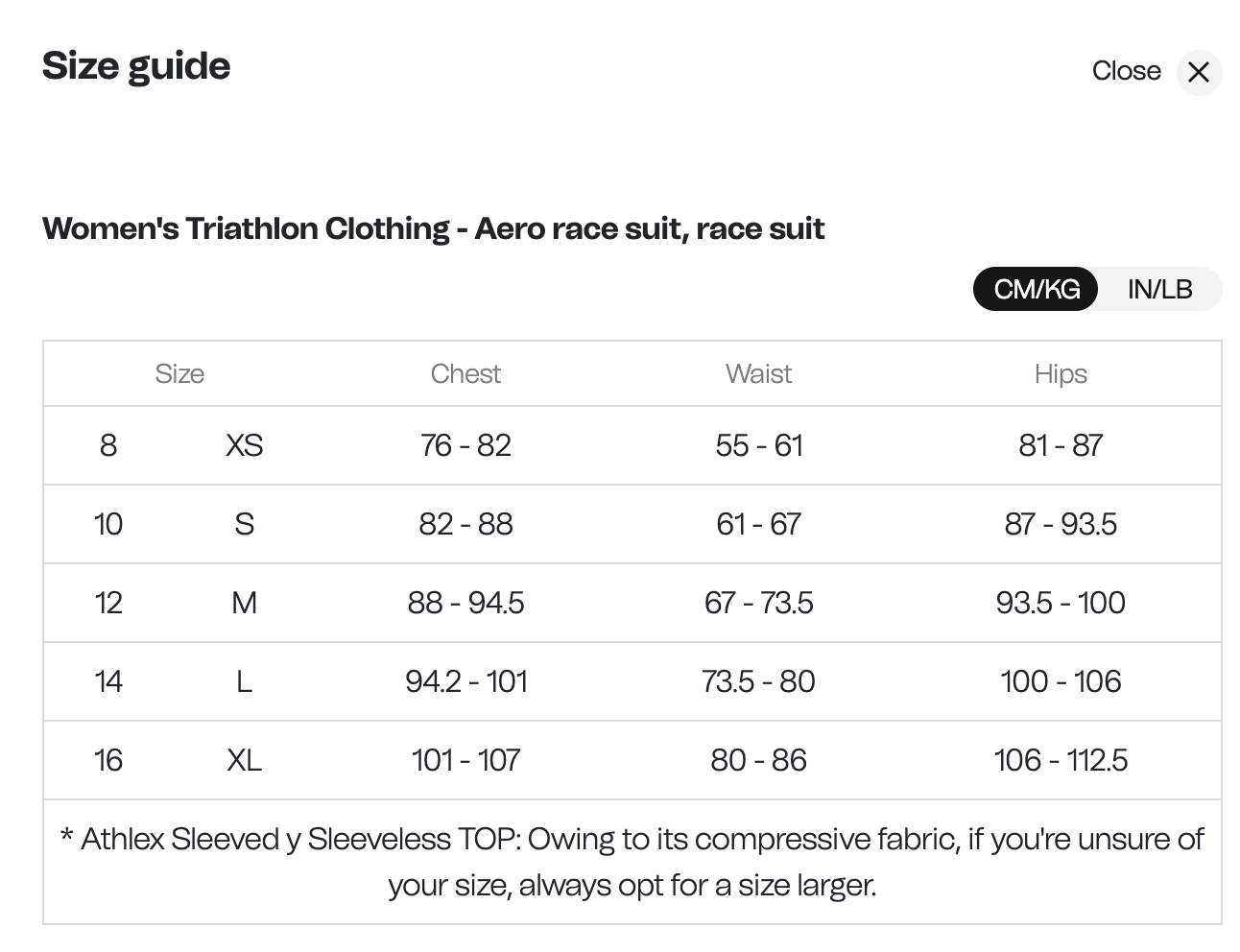Click the Women's Triathlon Clothing title
The width and height of the screenshot is (1240, 952).
tap(433, 228)
